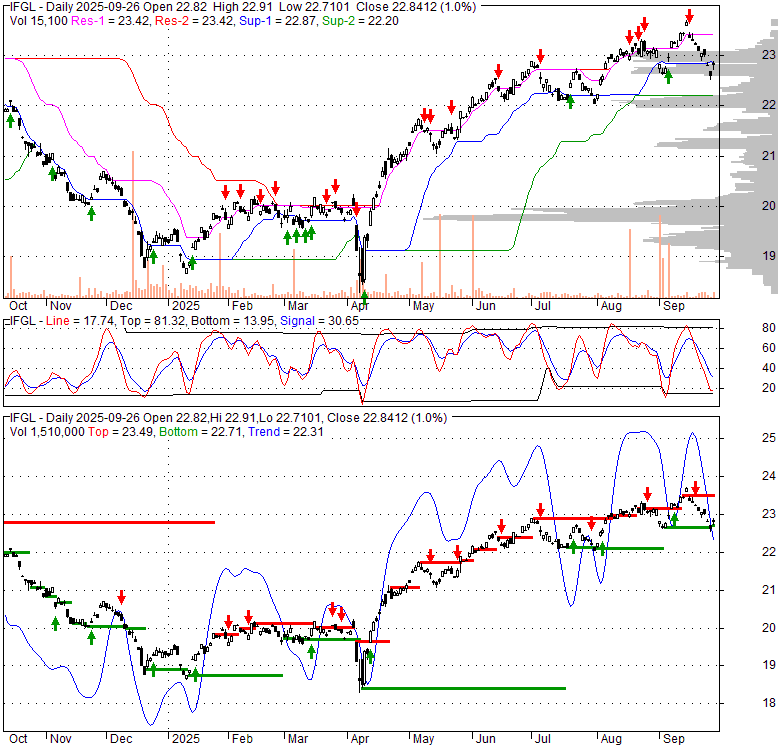Screen dimensions: 780x745
Task: Click the red sell arrow above September peak in top chart
Action: tap(689, 16)
